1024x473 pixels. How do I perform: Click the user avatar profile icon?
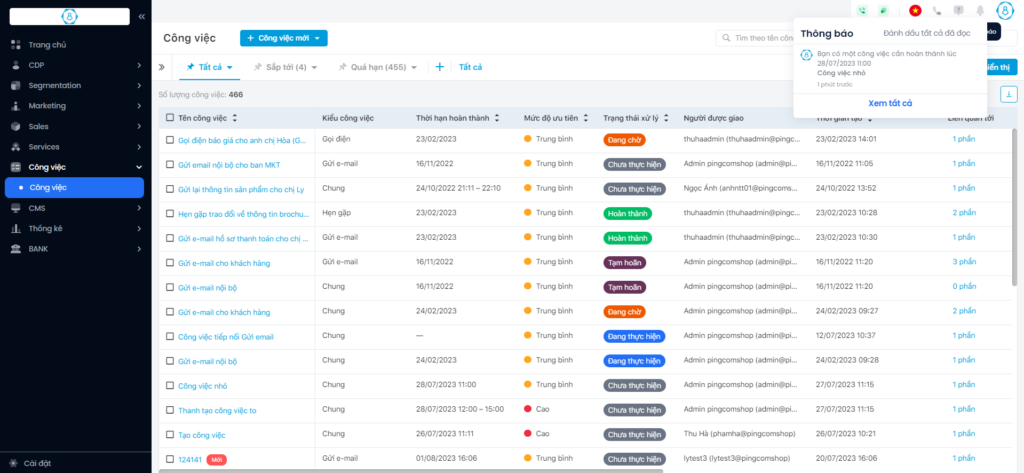(1004, 10)
